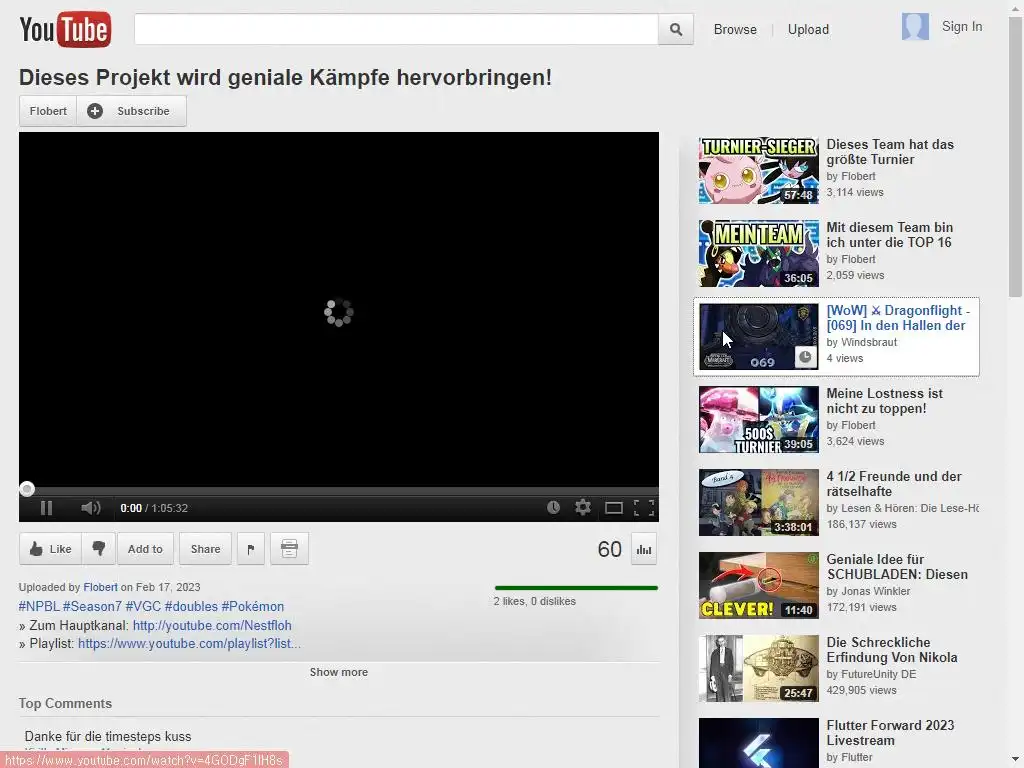Open the Share panel
The width and height of the screenshot is (1024, 768).
pos(205,549)
